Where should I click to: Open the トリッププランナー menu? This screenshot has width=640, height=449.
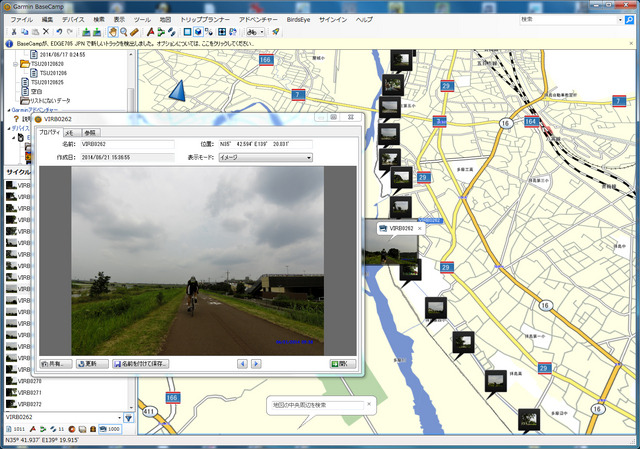coord(205,20)
